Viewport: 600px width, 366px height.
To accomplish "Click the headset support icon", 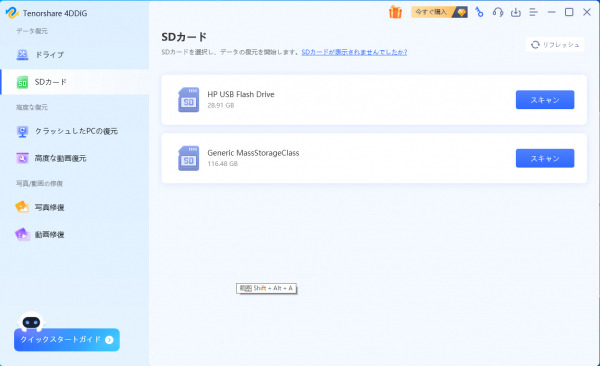I will pos(498,12).
